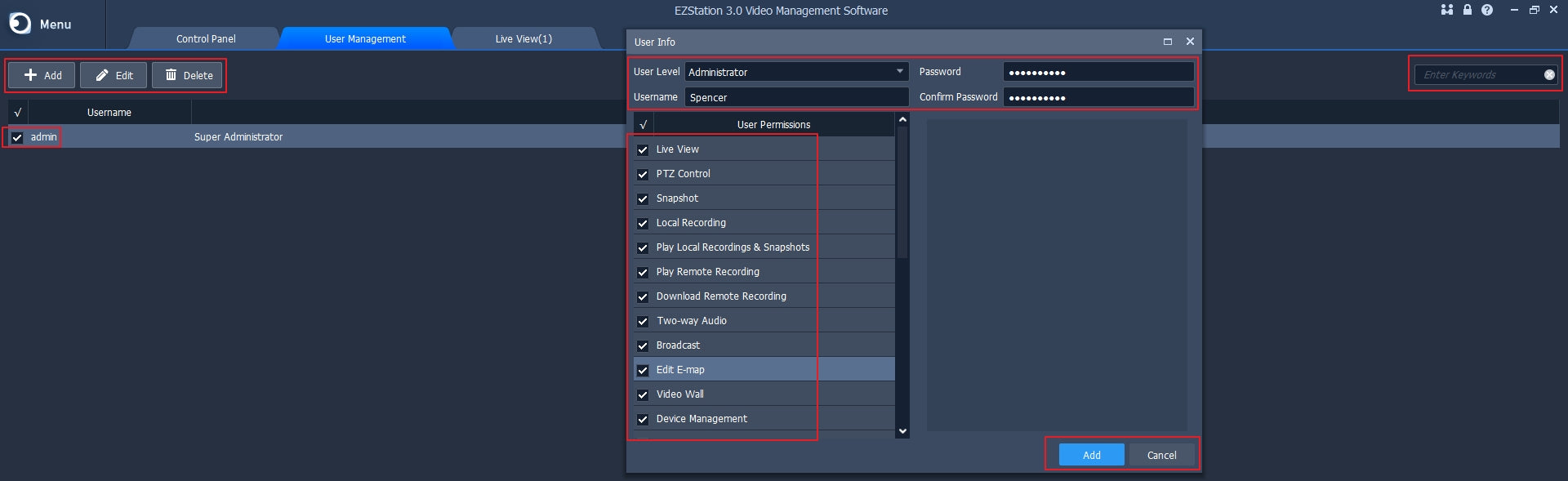This screenshot has height=481, width=1568.
Task: Click the plus Add user toolbar button
Action: (42, 75)
